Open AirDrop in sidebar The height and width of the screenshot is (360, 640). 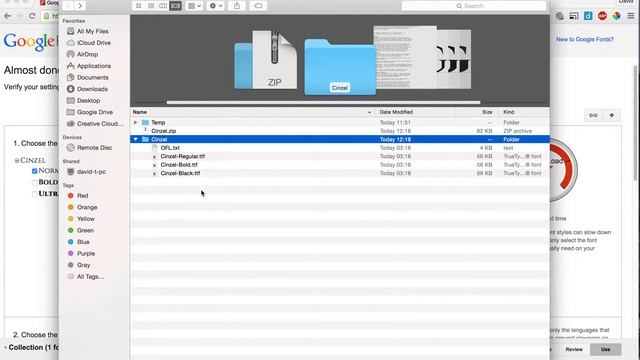coord(87,54)
